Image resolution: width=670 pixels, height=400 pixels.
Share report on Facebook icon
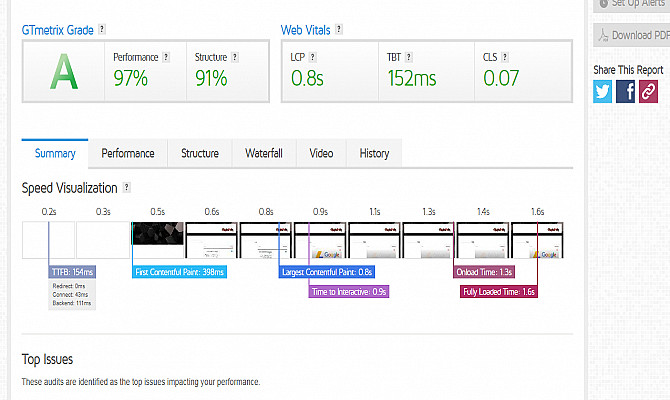(626, 91)
